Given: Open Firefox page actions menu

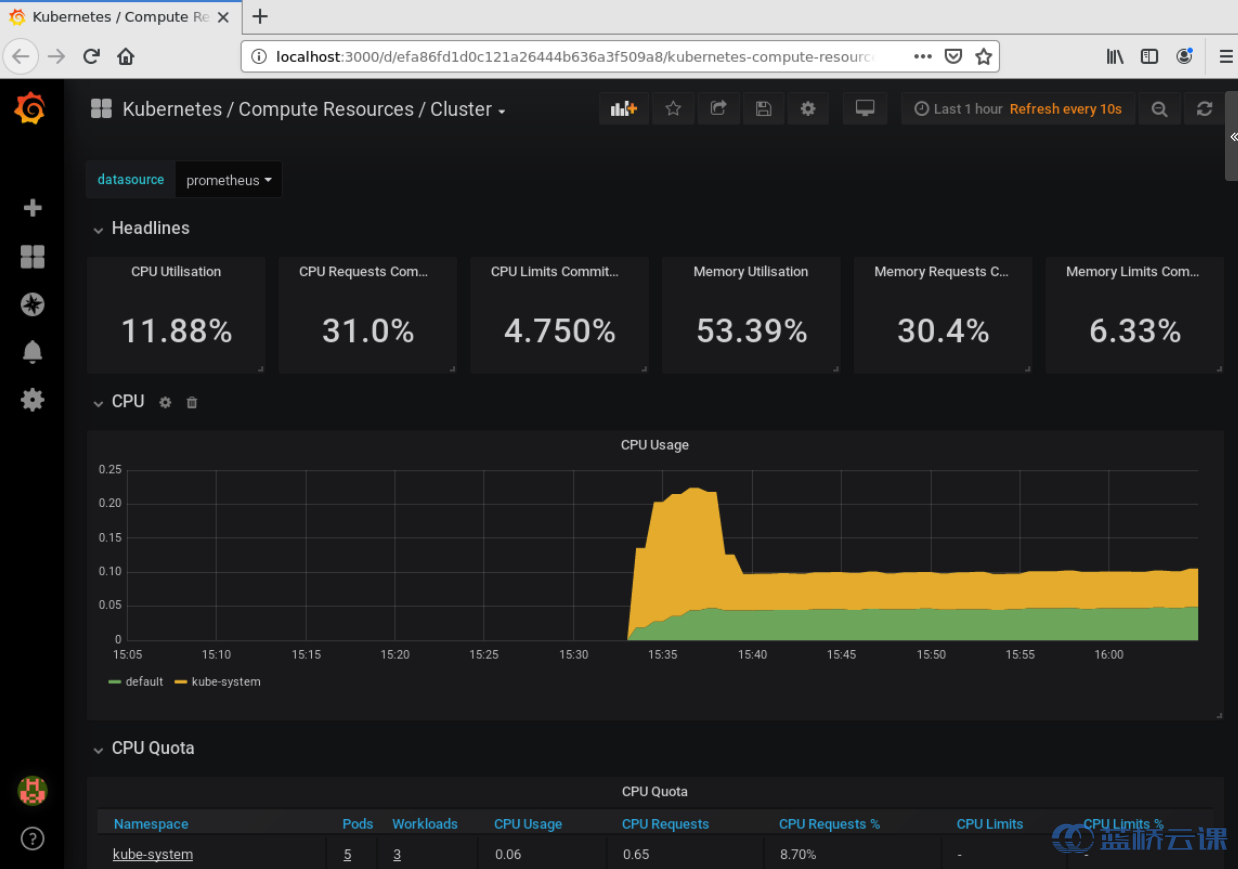Looking at the screenshot, I should pyautogui.click(x=923, y=56).
